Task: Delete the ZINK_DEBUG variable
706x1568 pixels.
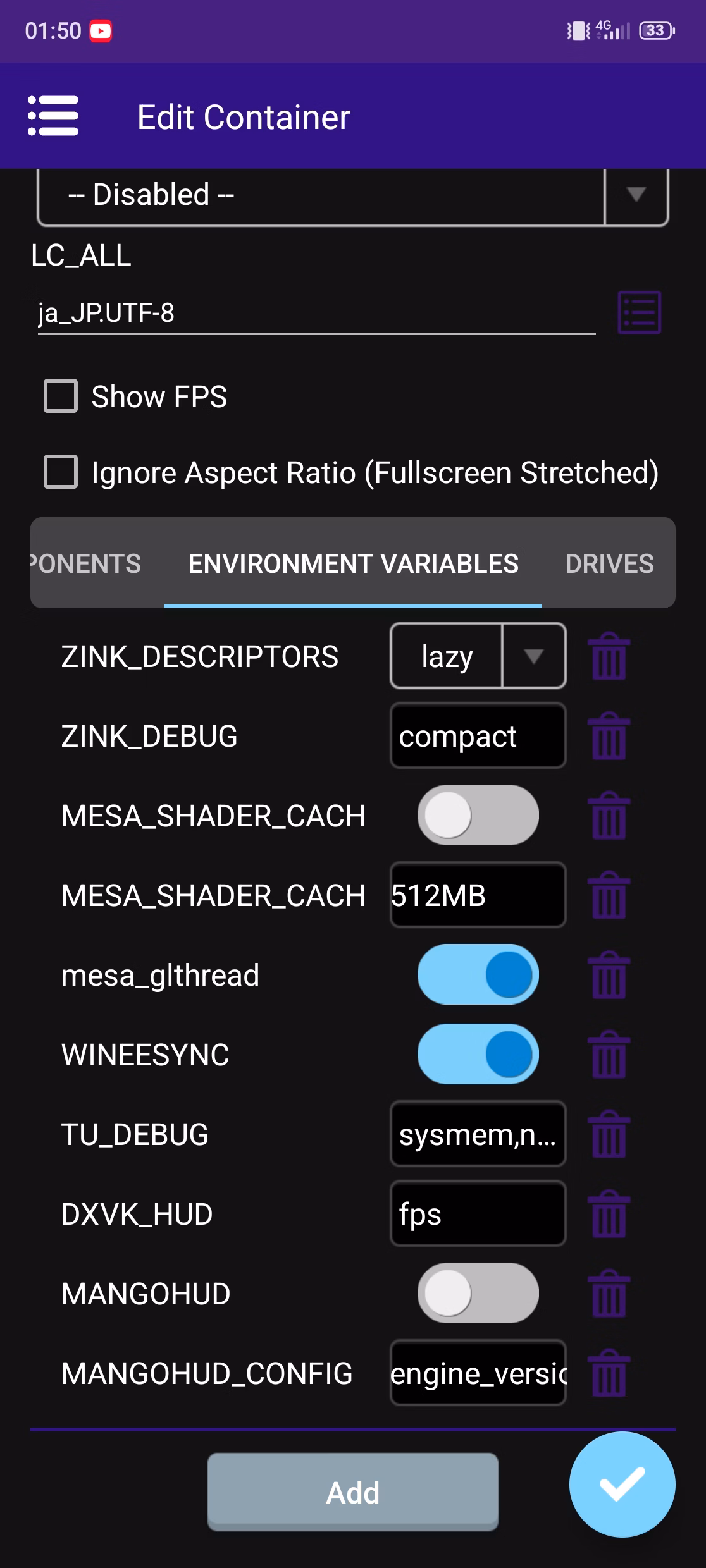Action: (x=609, y=736)
